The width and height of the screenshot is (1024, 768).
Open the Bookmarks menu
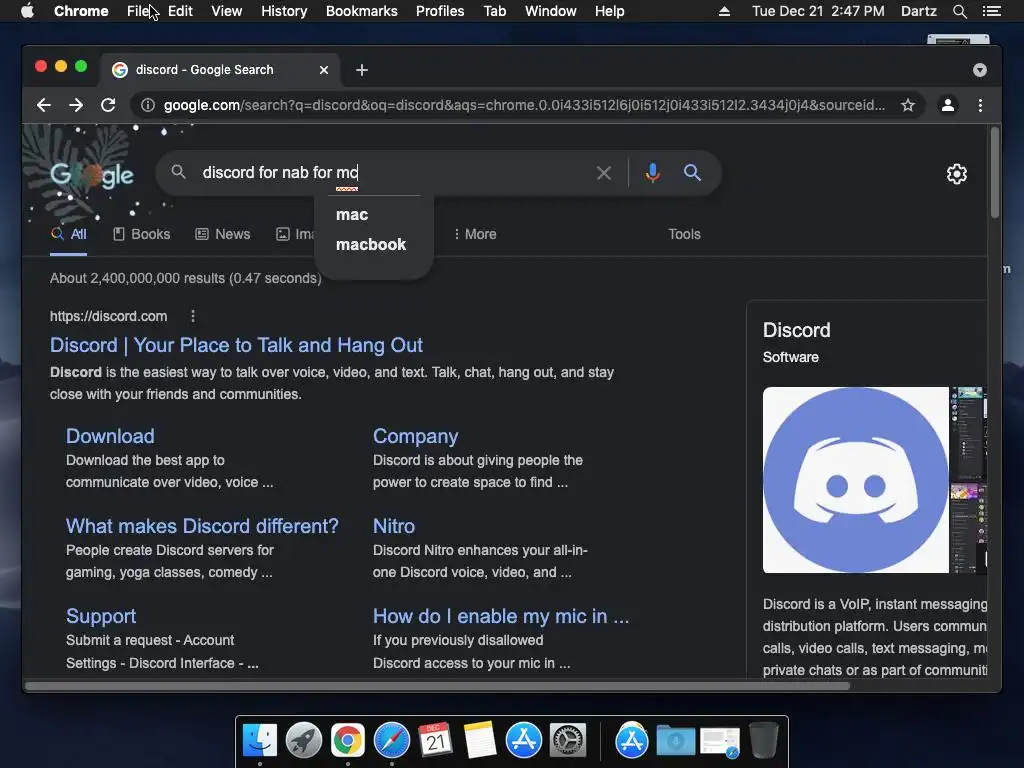click(x=362, y=11)
